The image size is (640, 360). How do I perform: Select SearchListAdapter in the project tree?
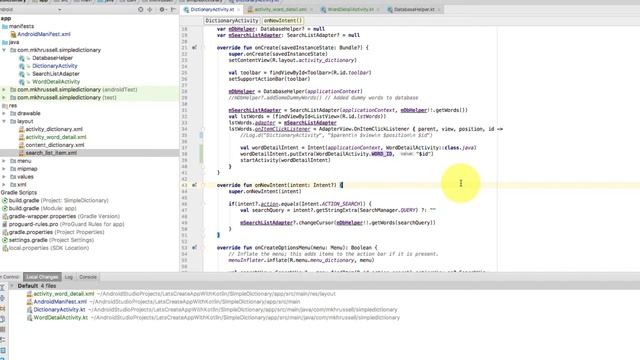56,74
